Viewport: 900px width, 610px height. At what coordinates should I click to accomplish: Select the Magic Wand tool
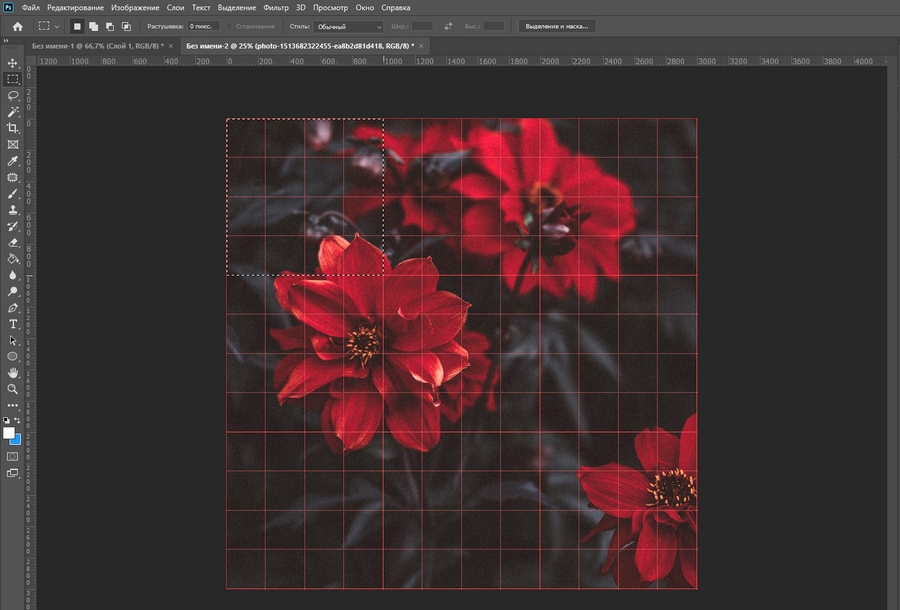13,112
